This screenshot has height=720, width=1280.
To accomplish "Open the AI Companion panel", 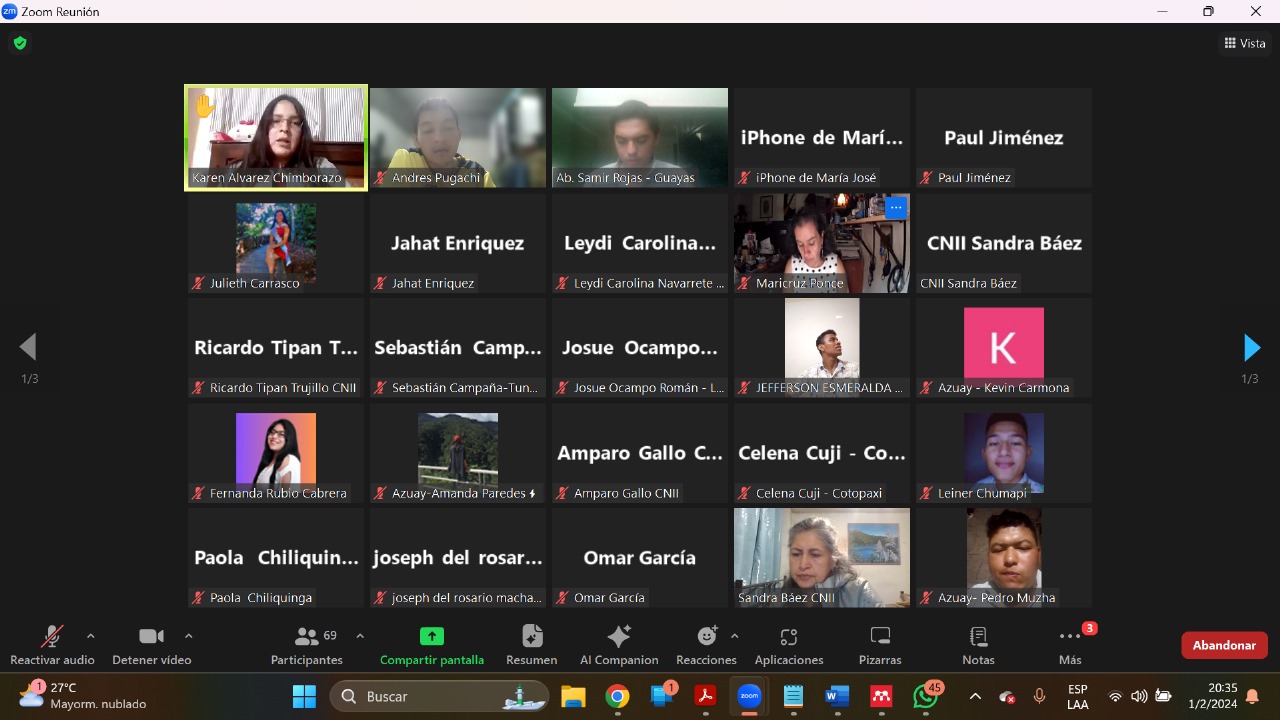I will click(x=619, y=645).
